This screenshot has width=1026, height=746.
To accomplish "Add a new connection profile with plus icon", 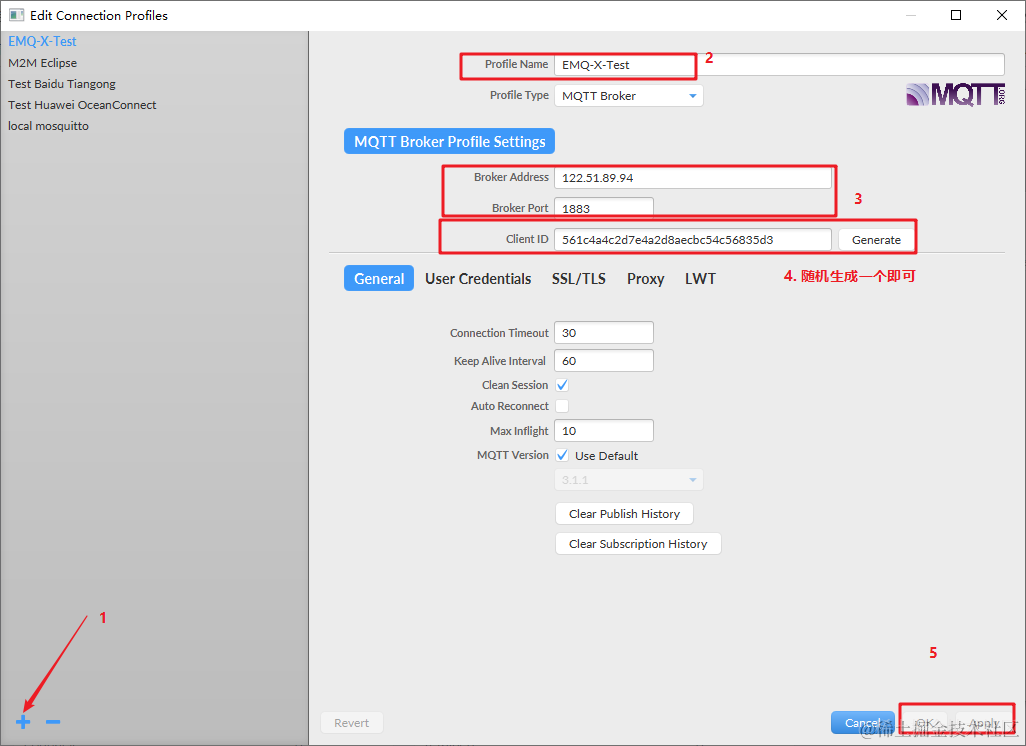I will point(23,722).
